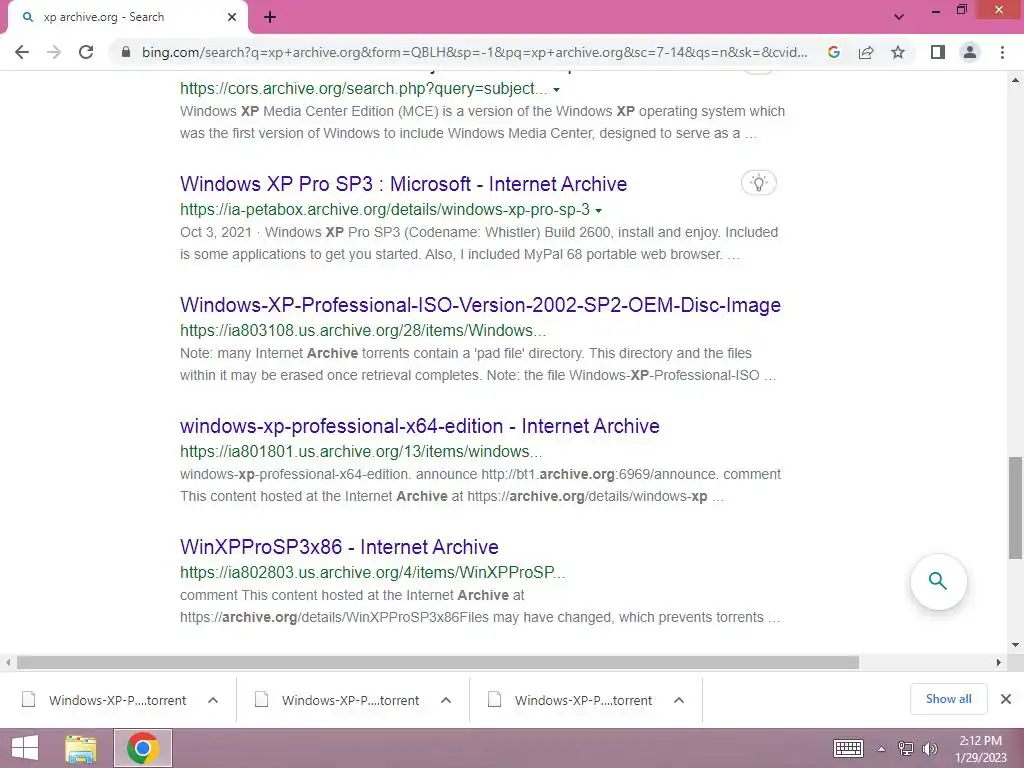1024x768 pixels.
Task: Click the ia802803.us.archive.org green URL
Action: pyautogui.click(x=373, y=572)
